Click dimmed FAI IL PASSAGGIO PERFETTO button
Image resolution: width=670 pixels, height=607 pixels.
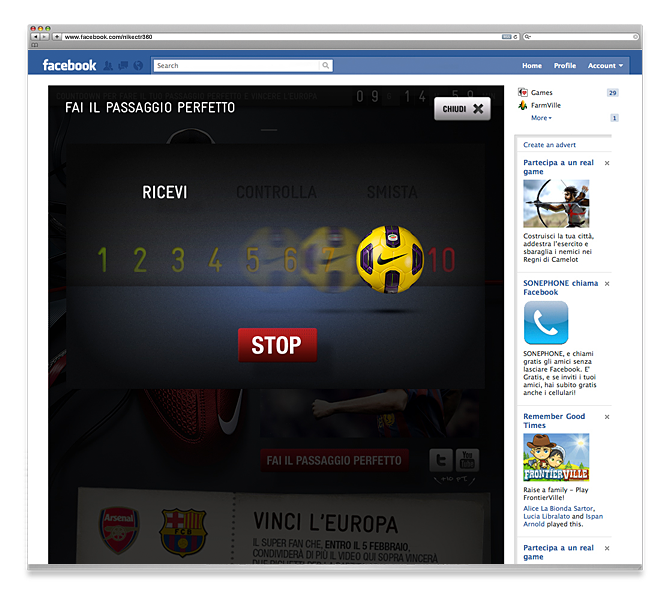334,460
